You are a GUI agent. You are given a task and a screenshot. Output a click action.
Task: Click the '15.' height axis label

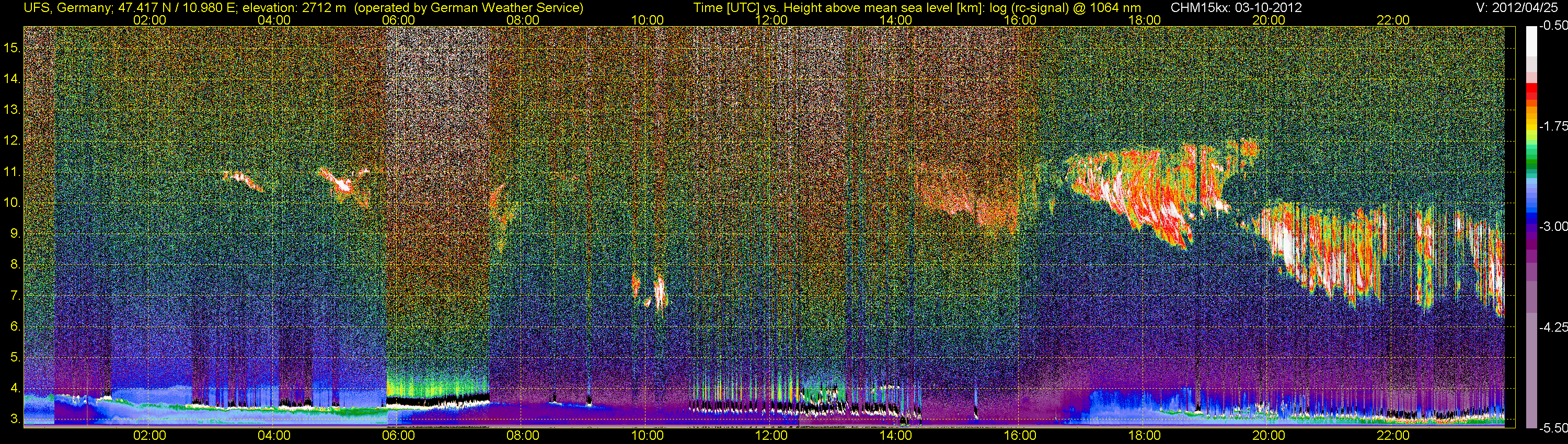pos(13,48)
